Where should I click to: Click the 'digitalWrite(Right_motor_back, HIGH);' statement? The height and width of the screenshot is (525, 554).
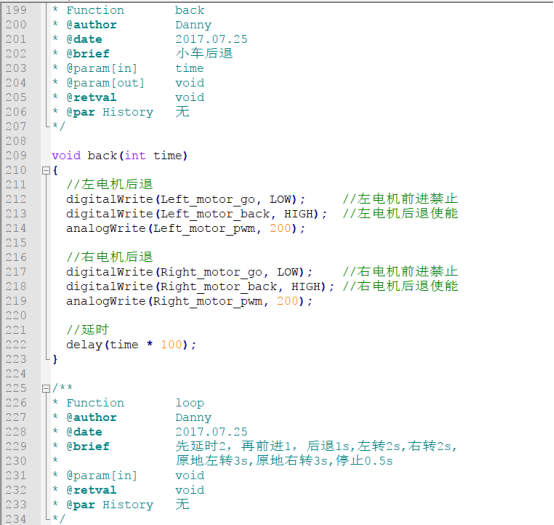point(200,287)
